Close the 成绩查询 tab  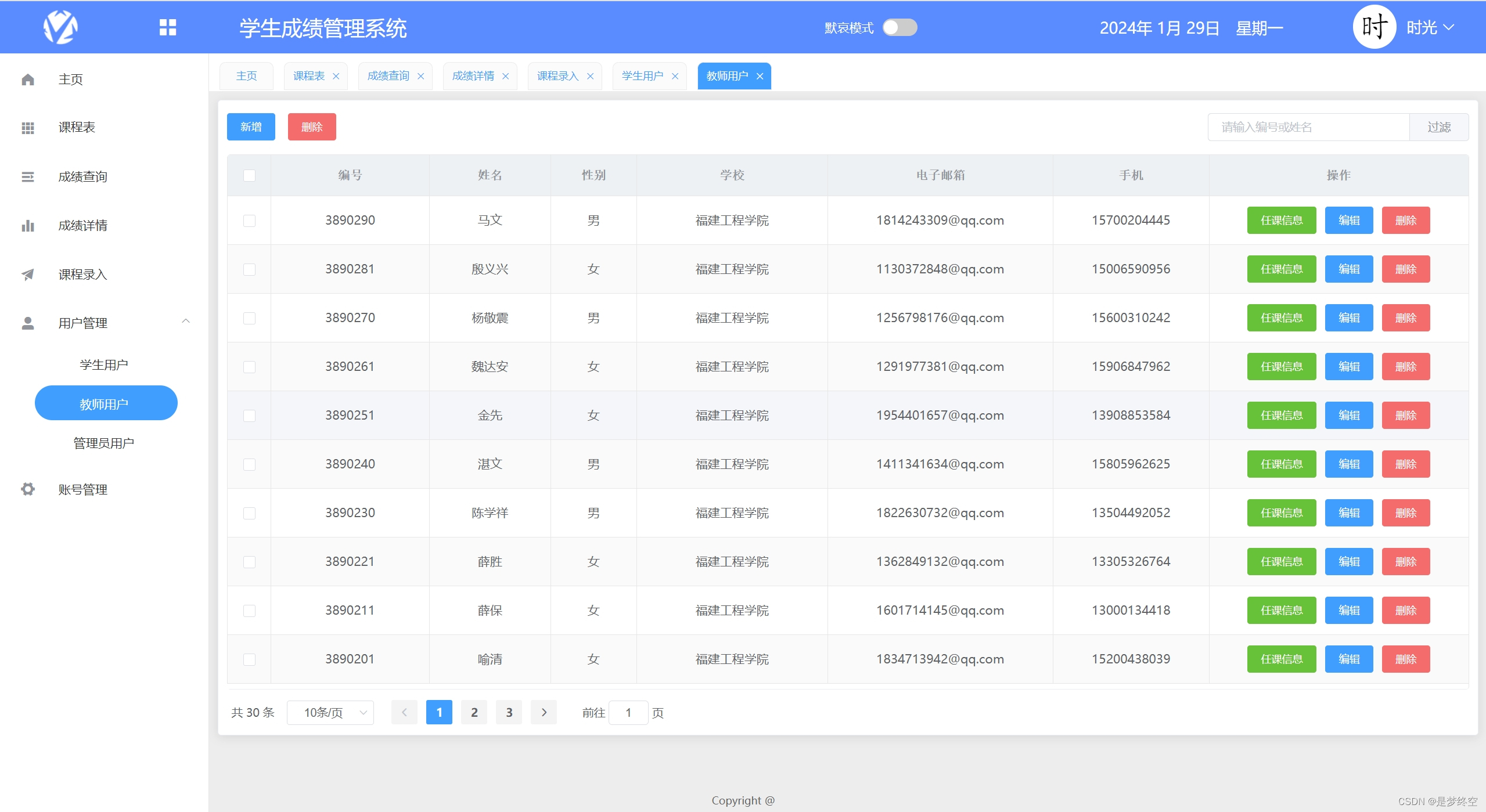click(x=421, y=77)
